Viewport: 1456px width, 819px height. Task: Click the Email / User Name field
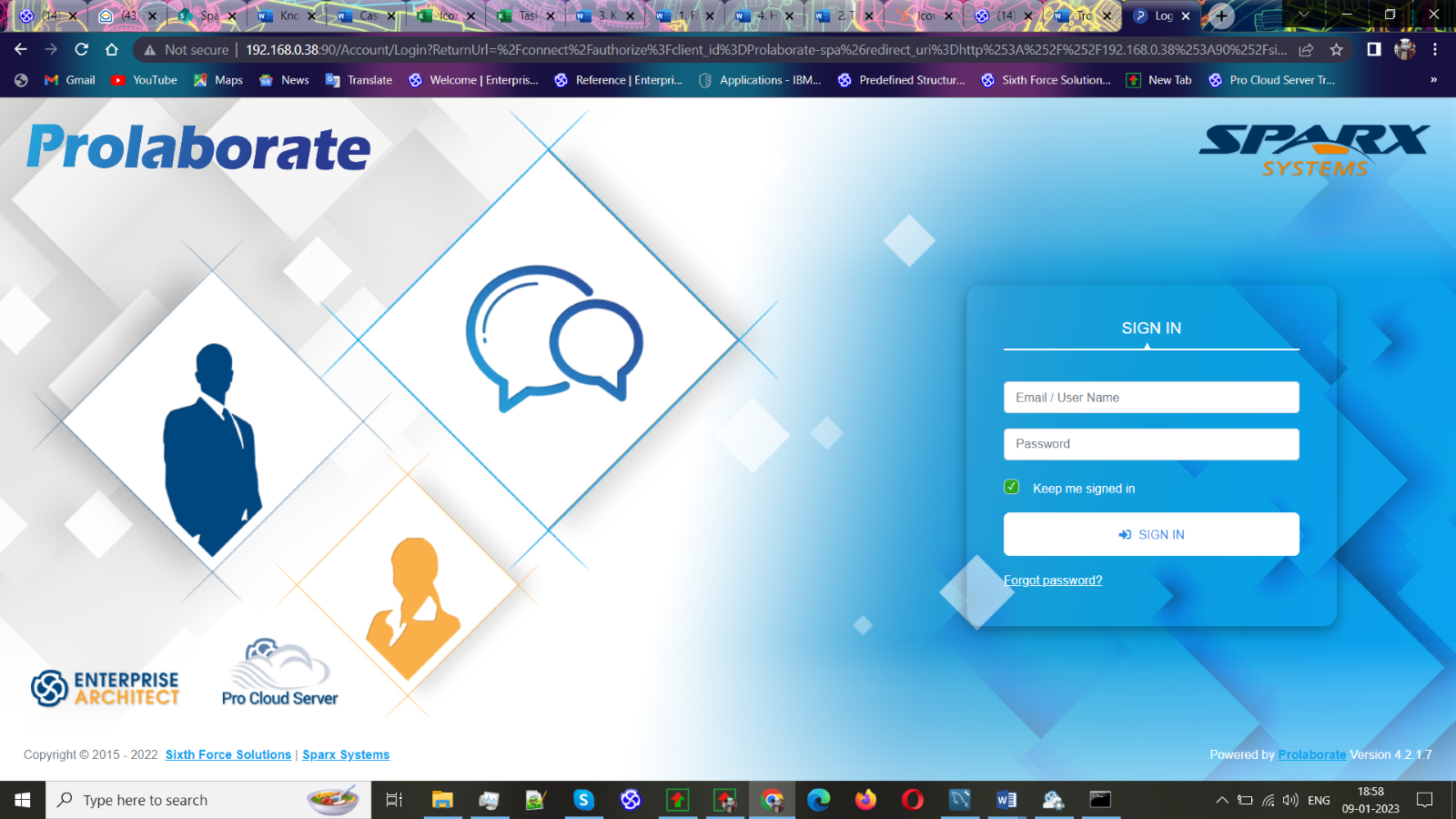[1151, 398]
